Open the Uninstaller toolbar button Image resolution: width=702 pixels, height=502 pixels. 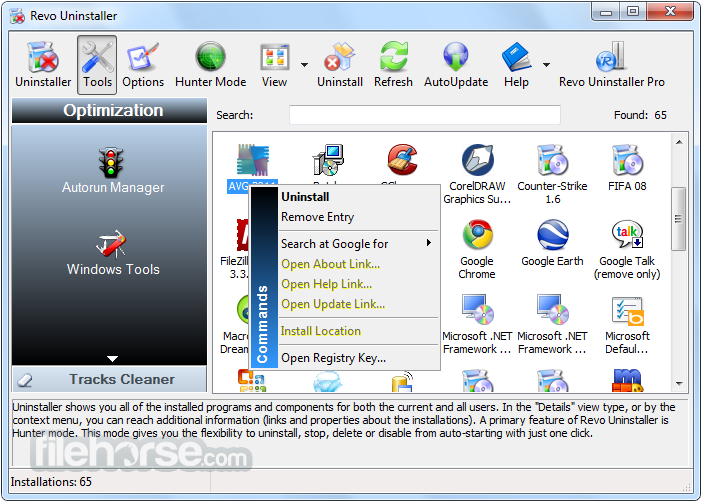(x=43, y=64)
